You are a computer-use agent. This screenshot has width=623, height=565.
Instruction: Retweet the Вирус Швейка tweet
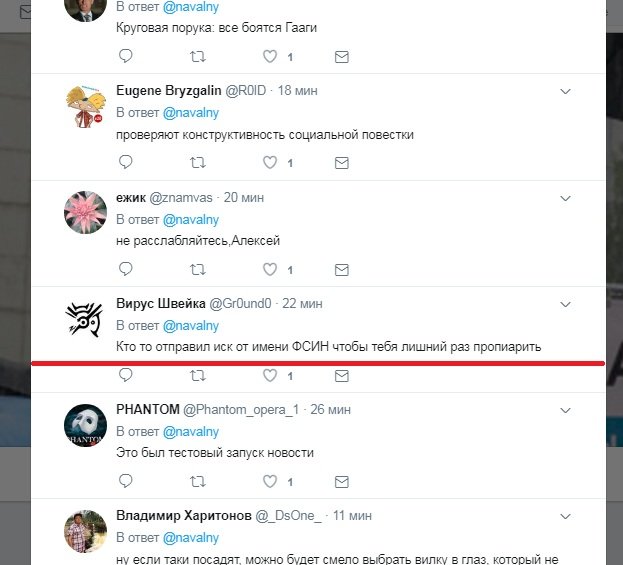coord(197,376)
